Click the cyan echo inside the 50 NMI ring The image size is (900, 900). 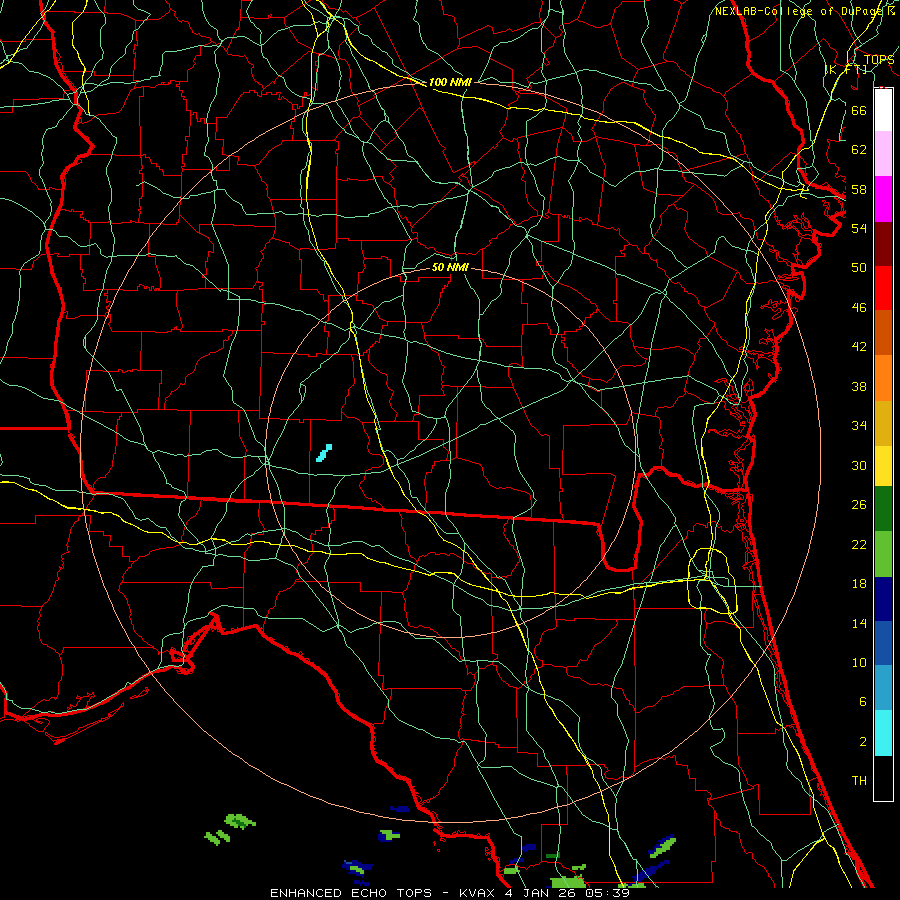(324, 453)
